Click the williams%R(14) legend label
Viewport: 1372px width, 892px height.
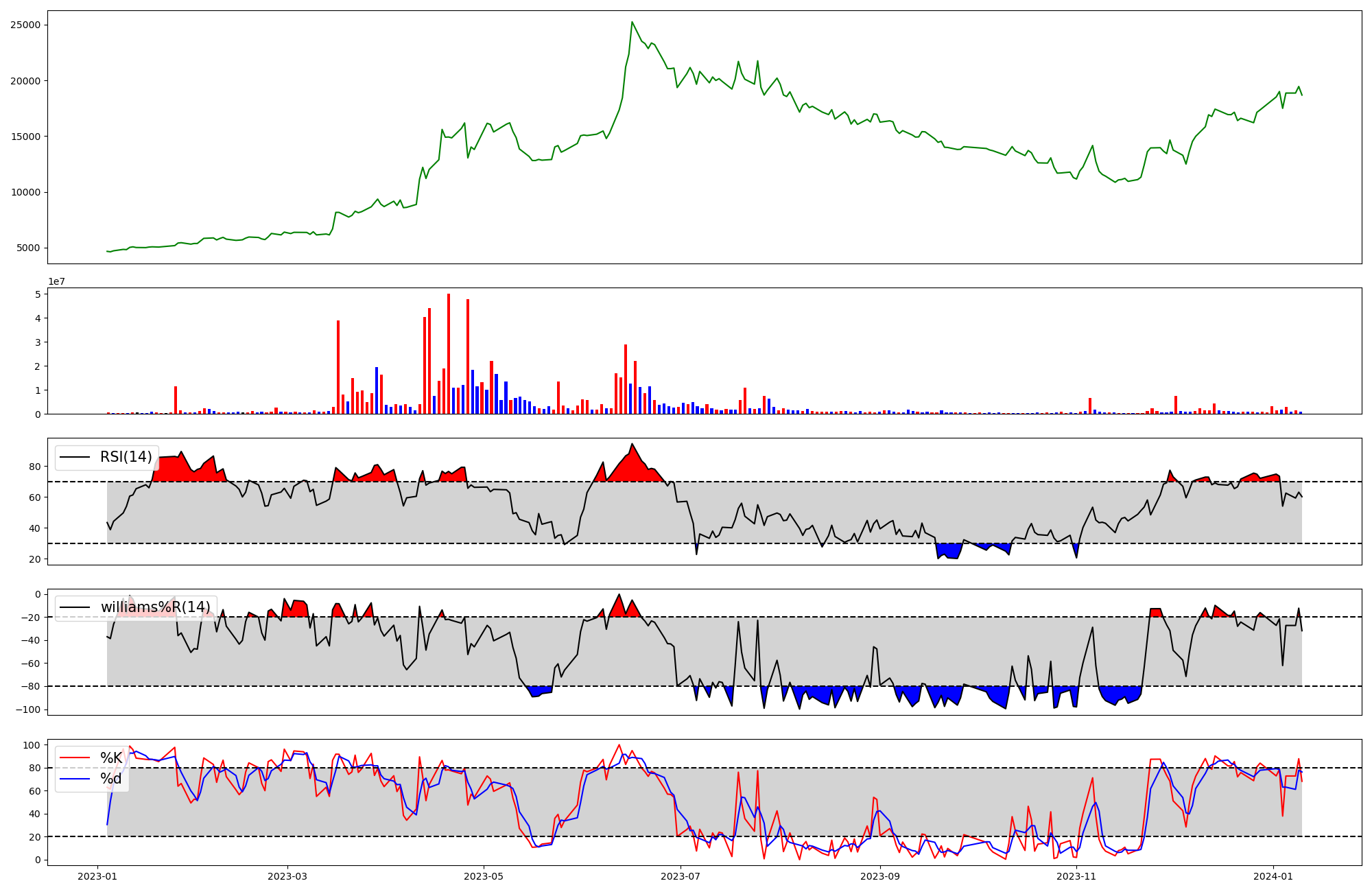156,607
